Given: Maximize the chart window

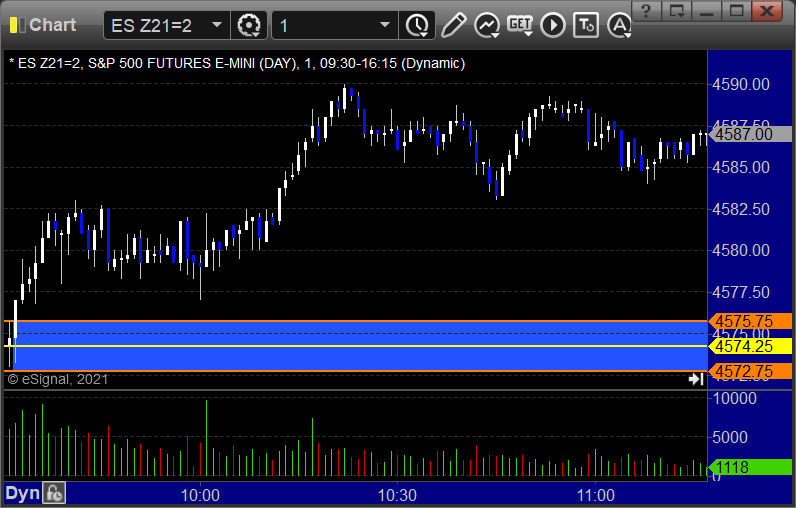Looking at the screenshot, I should coord(737,11).
